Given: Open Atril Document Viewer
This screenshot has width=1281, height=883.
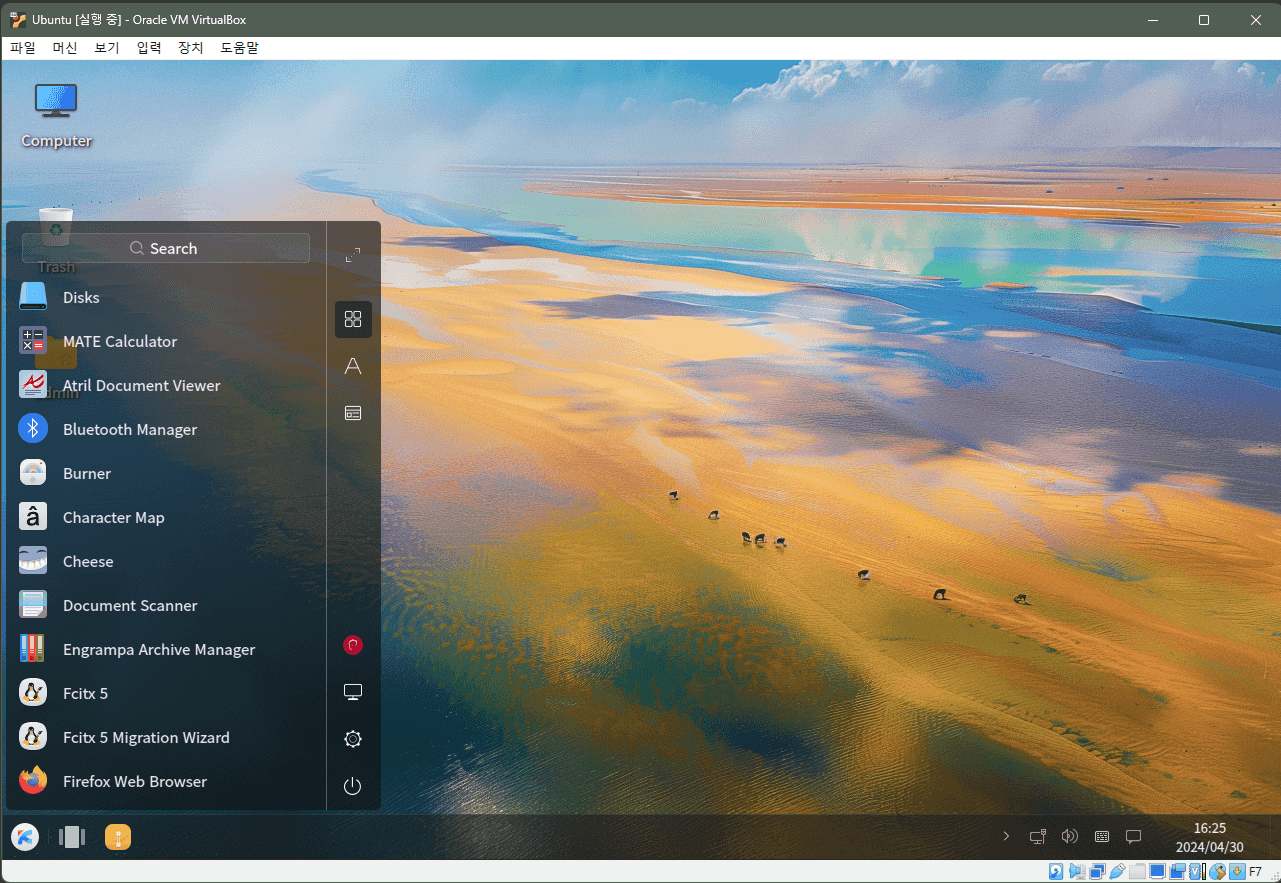Looking at the screenshot, I should 166,385.
